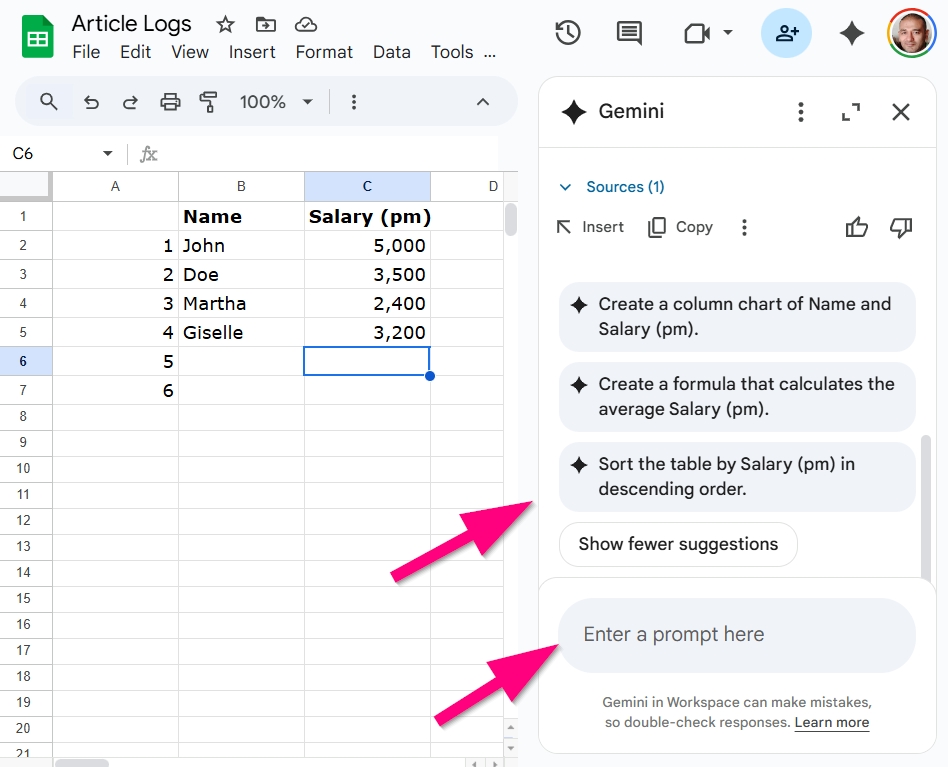Expand the Gemini panel to full size

(x=851, y=112)
